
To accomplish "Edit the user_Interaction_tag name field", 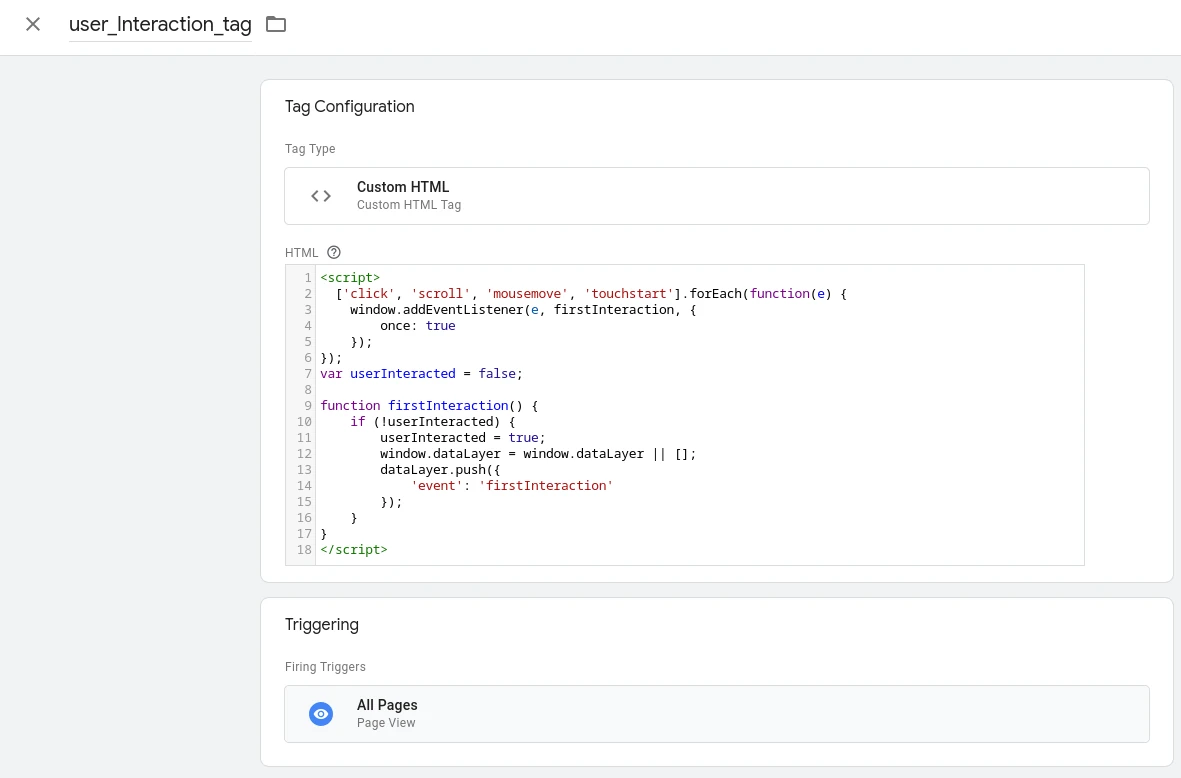I will tap(160, 25).
